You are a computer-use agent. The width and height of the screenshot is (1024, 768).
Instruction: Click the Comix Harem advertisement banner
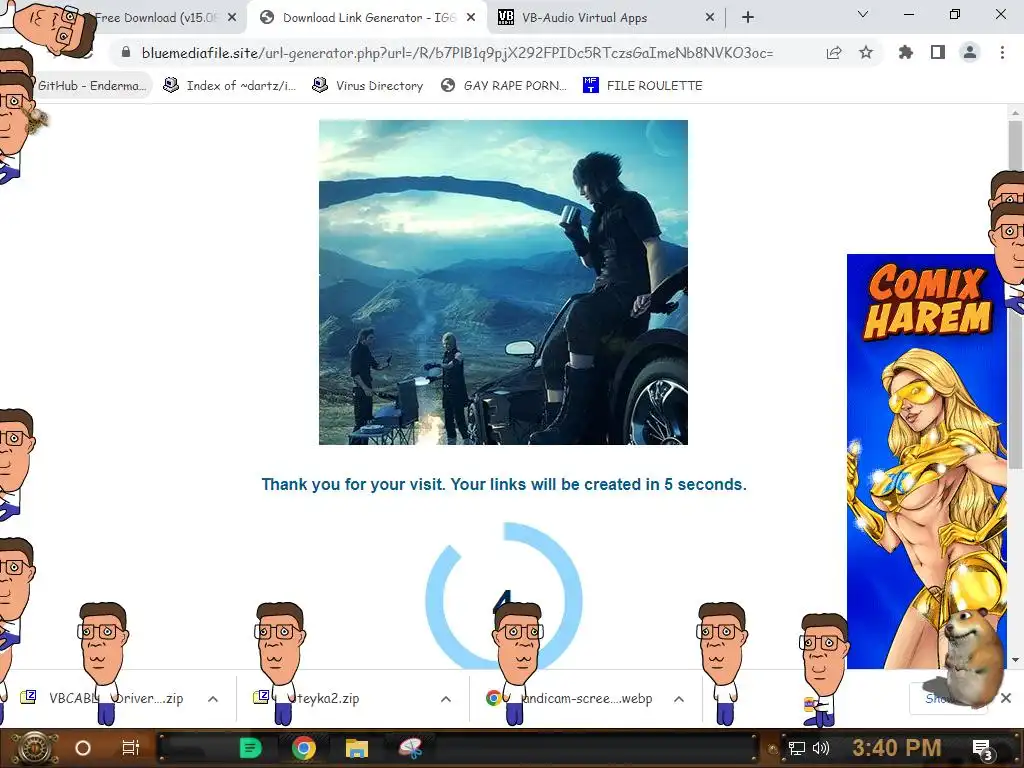pos(927,461)
